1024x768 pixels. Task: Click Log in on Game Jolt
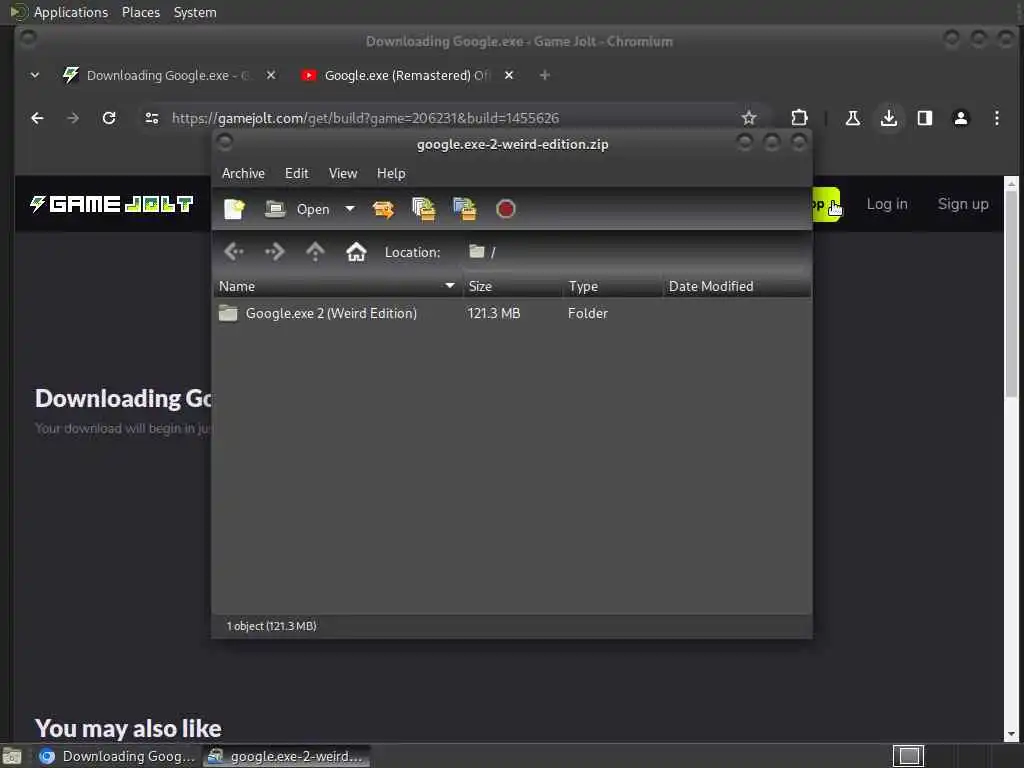coord(887,204)
